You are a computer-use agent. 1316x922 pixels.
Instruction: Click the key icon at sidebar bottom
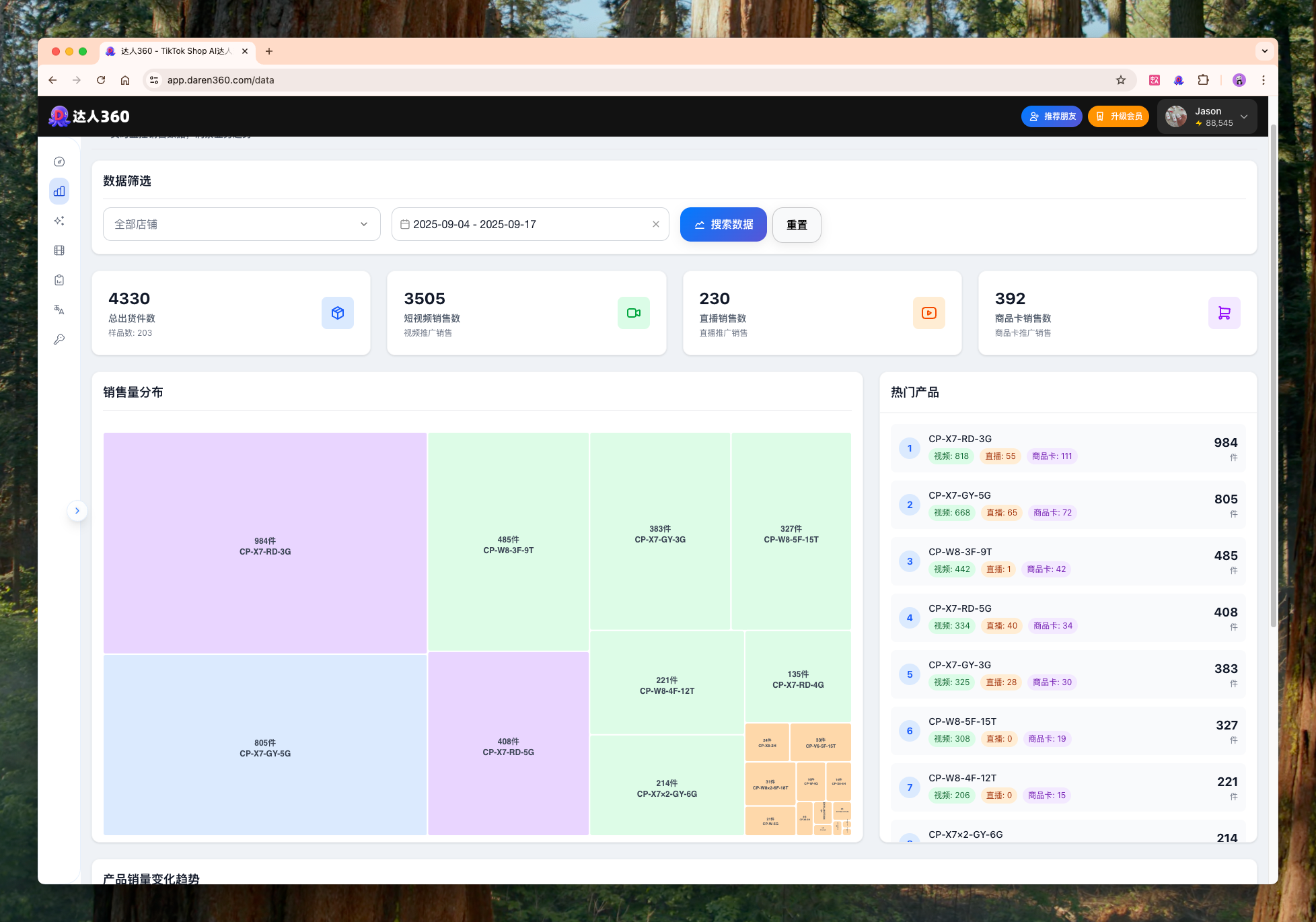coord(59,339)
